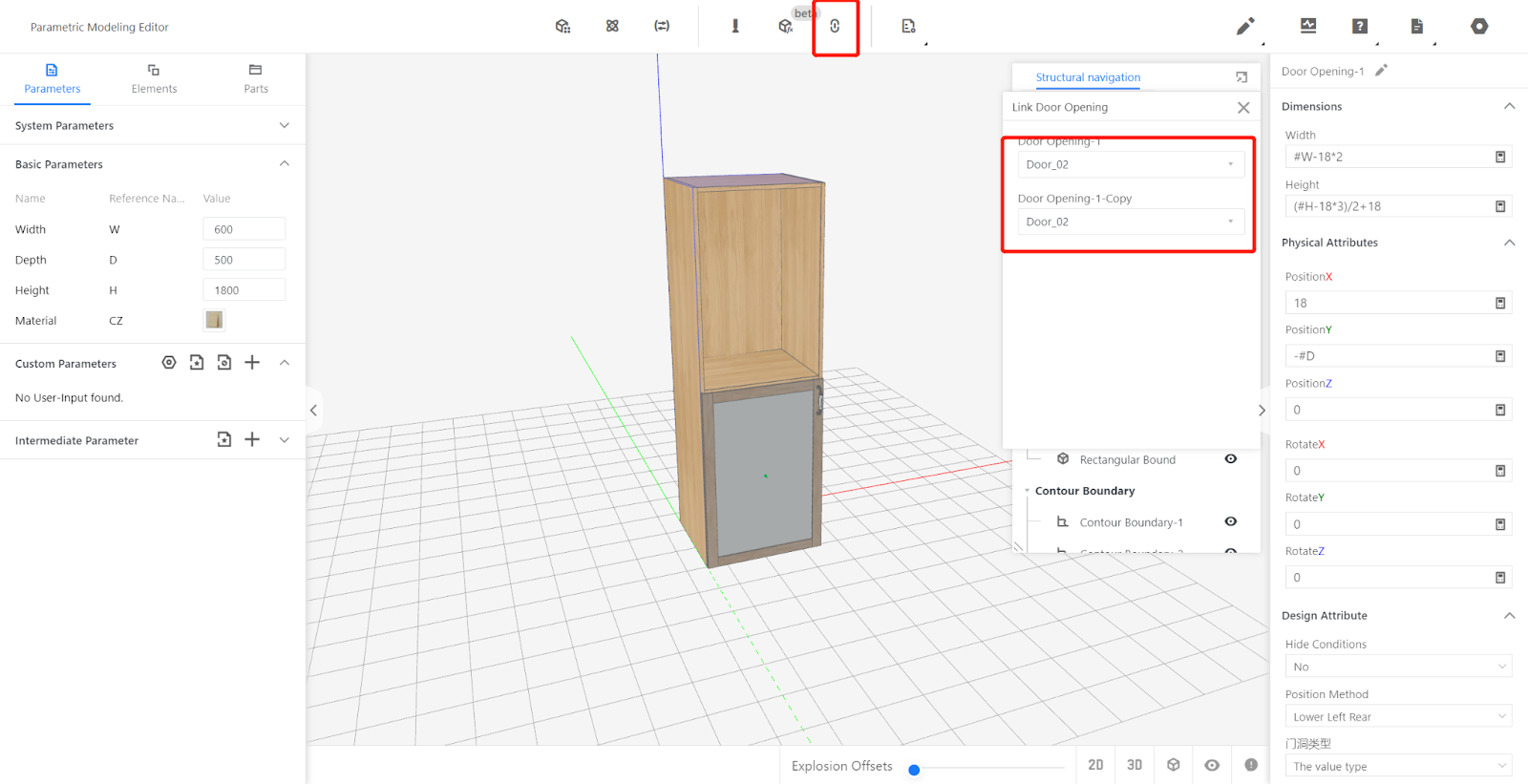This screenshot has width=1528, height=784.
Task: Hide Contour Boundary-1 using eye icon
Action: click(x=1230, y=521)
